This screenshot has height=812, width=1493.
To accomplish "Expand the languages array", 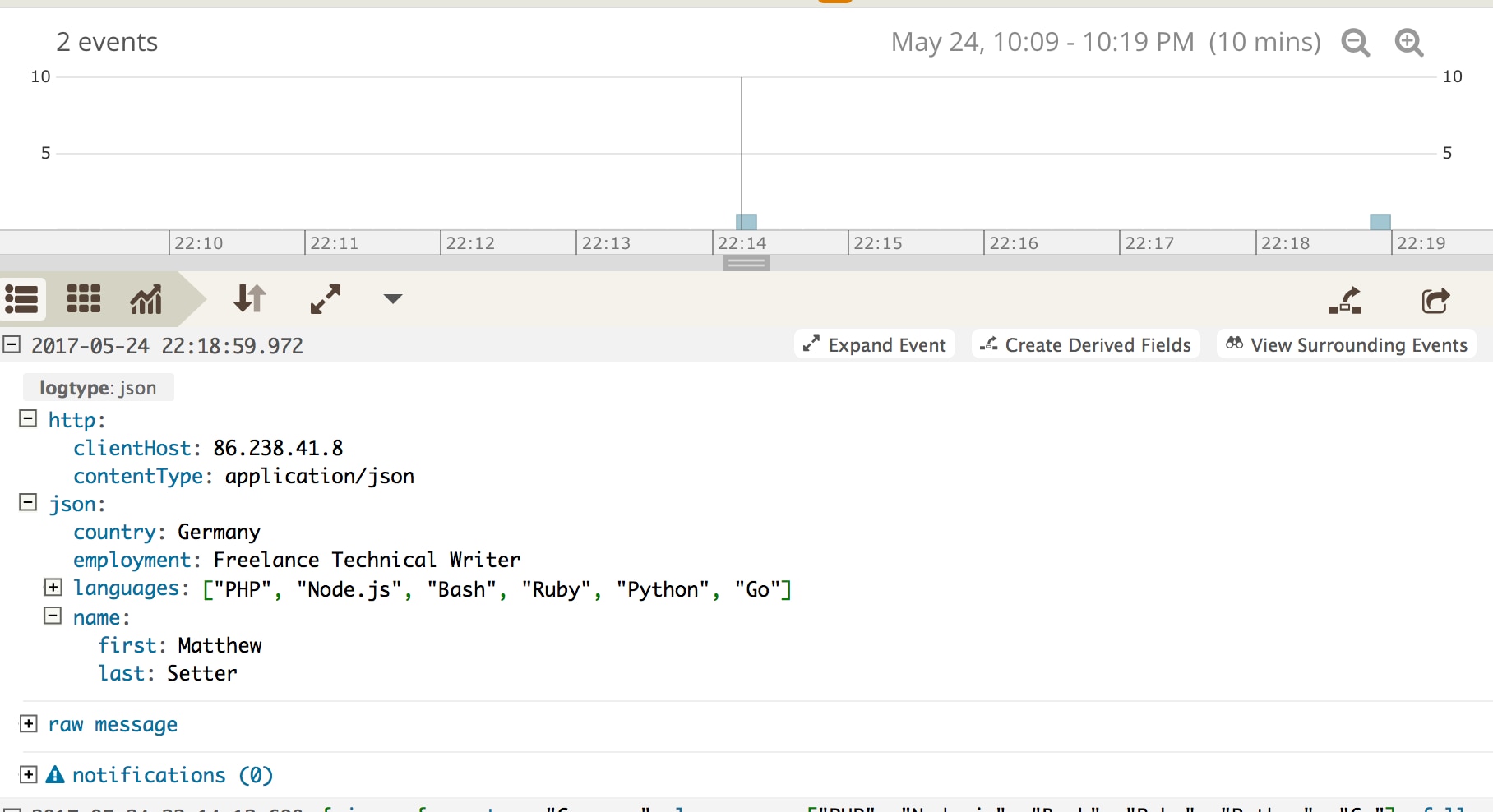I will [x=53, y=587].
